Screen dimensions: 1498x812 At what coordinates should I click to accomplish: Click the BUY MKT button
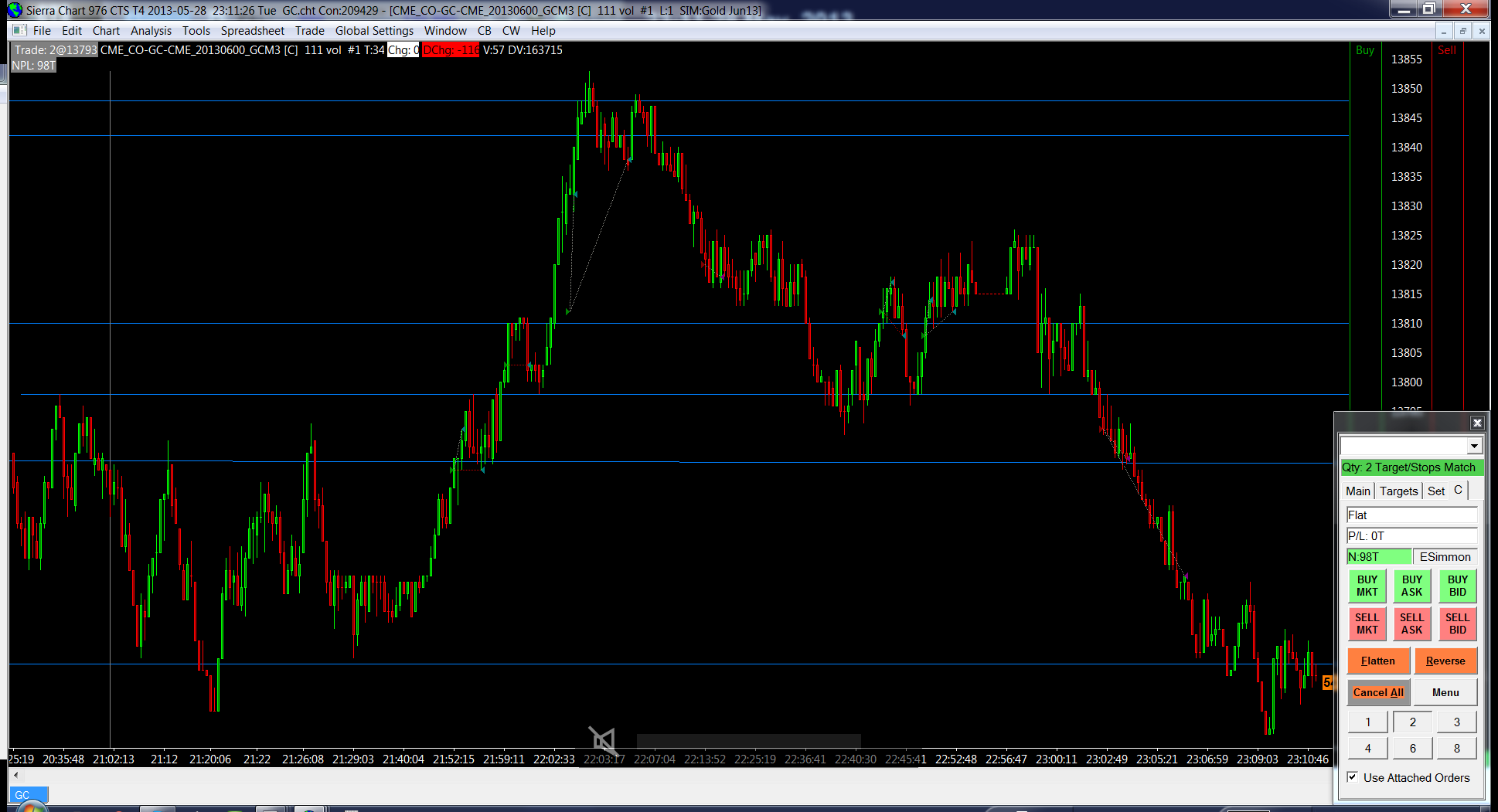(x=1367, y=586)
